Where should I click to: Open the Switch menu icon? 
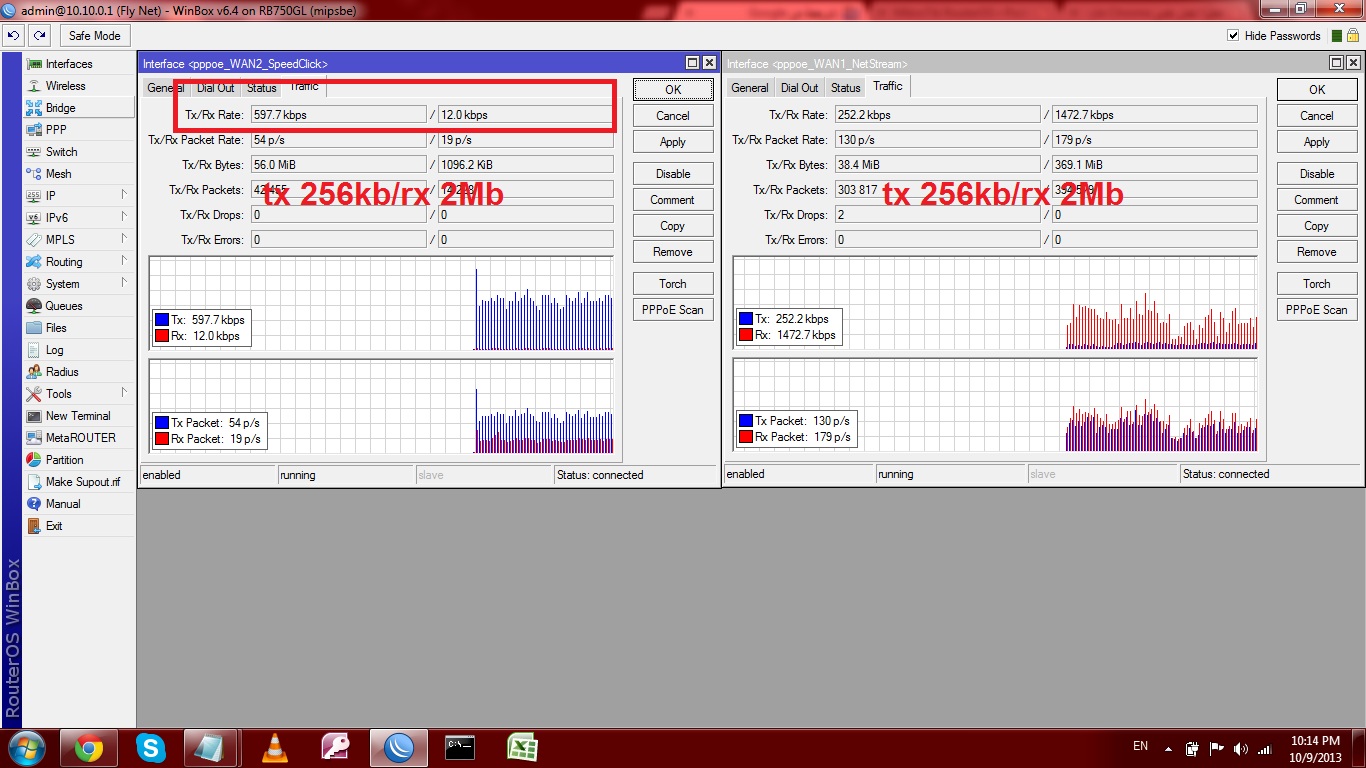point(34,152)
